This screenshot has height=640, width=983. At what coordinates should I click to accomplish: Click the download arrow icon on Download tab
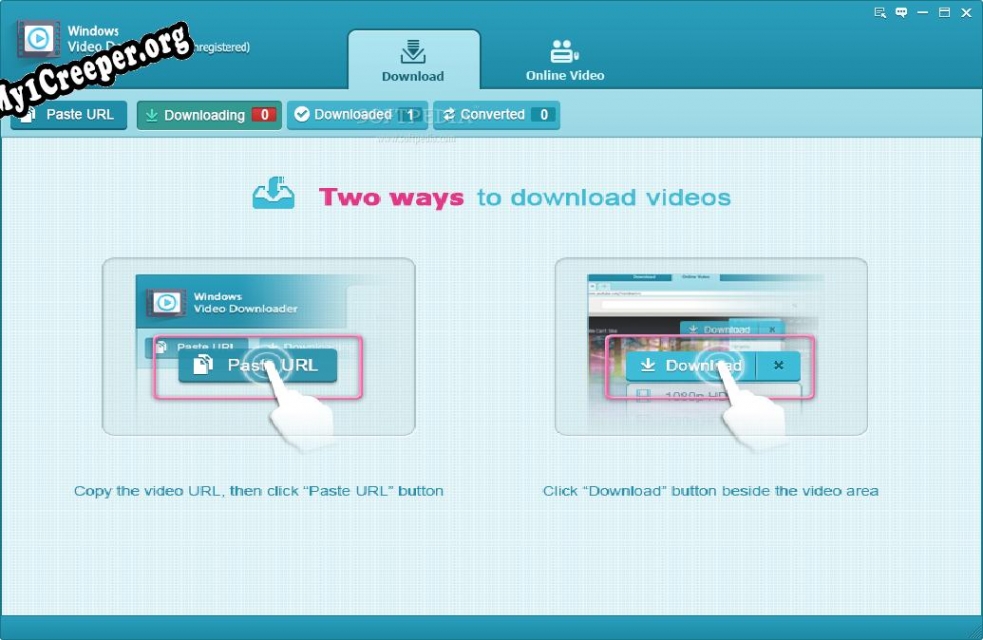pyautogui.click(x=413, y=52)
